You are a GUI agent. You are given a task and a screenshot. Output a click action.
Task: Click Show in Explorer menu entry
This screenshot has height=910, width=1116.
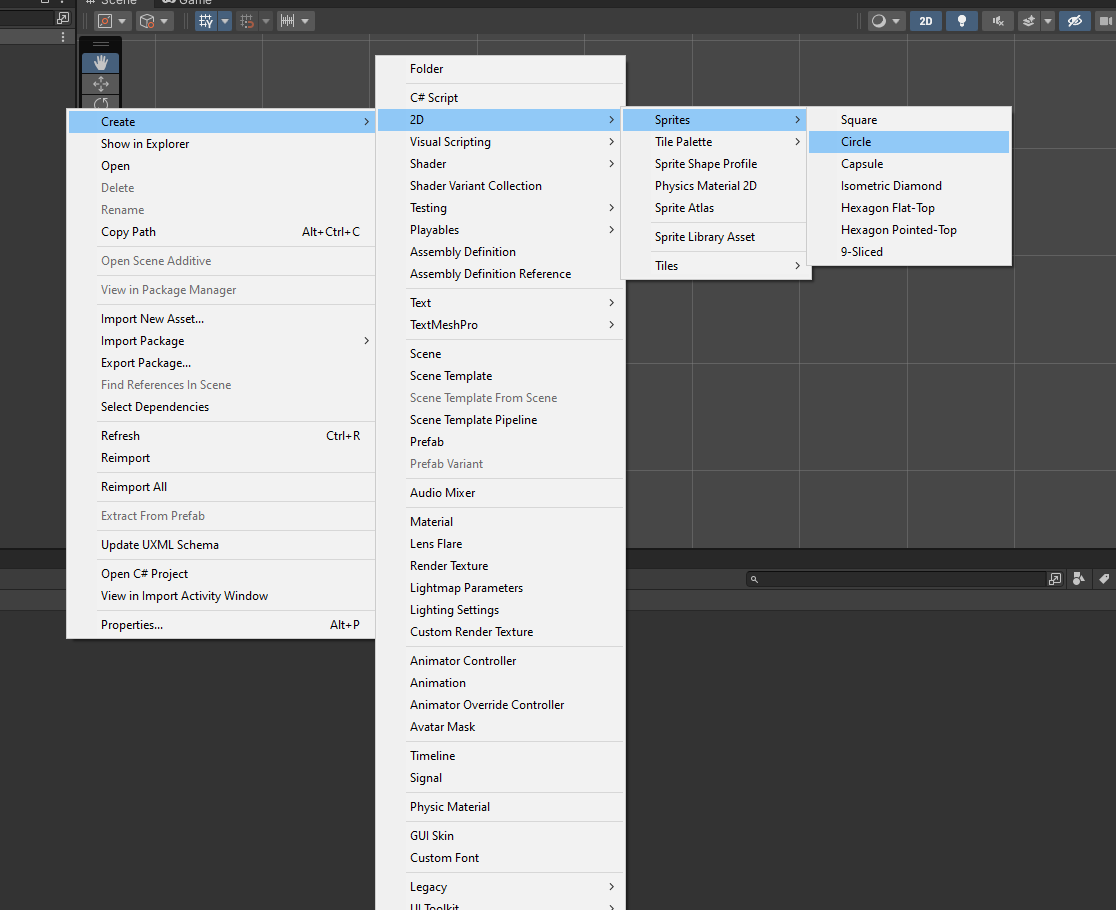[x=145, y=144]
